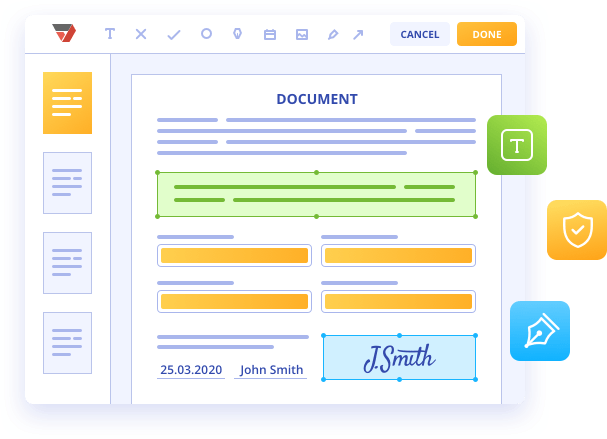
Task: Select the Image insert tool
Action: click(301, 34)
